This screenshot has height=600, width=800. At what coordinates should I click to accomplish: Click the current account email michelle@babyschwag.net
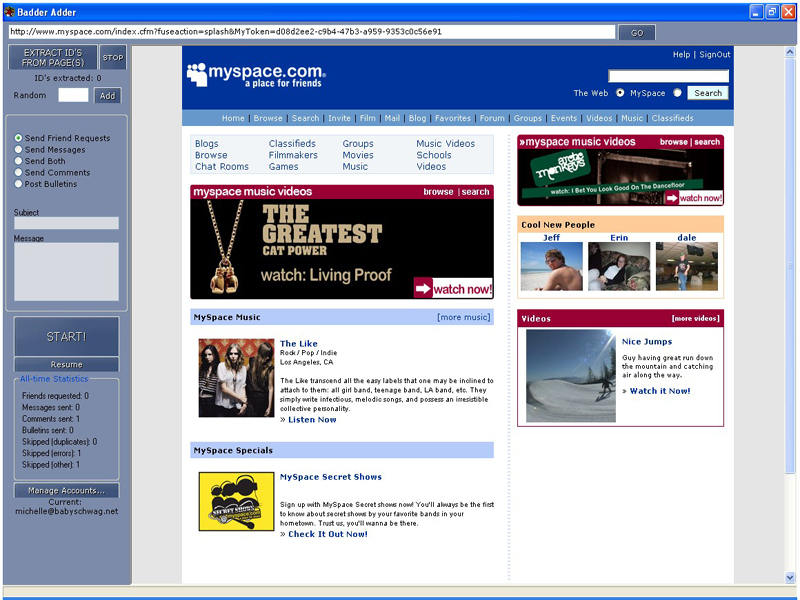[66, 511]
